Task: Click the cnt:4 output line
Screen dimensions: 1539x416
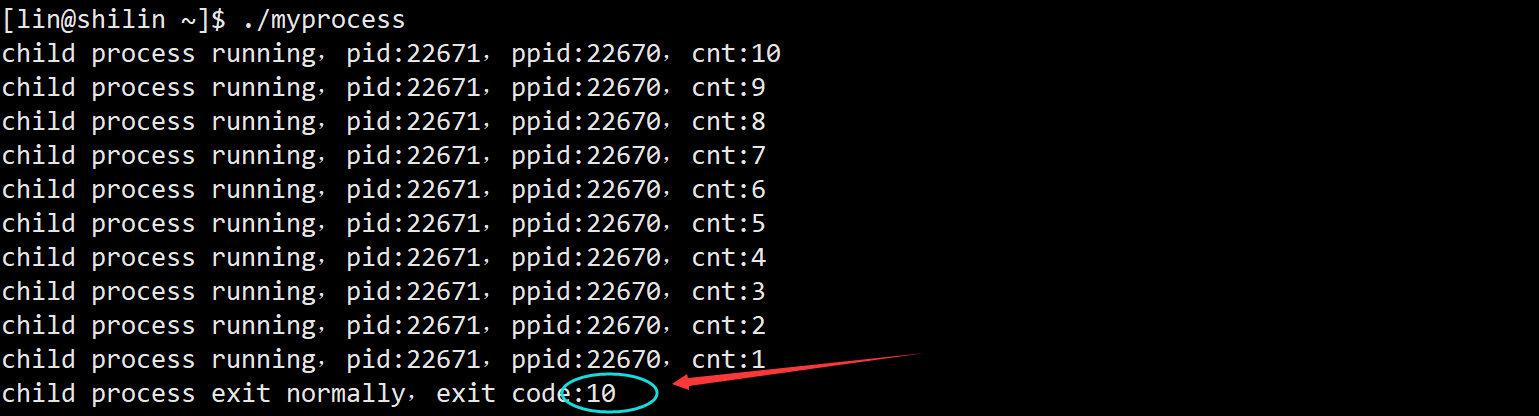Action: pos(384,258)
